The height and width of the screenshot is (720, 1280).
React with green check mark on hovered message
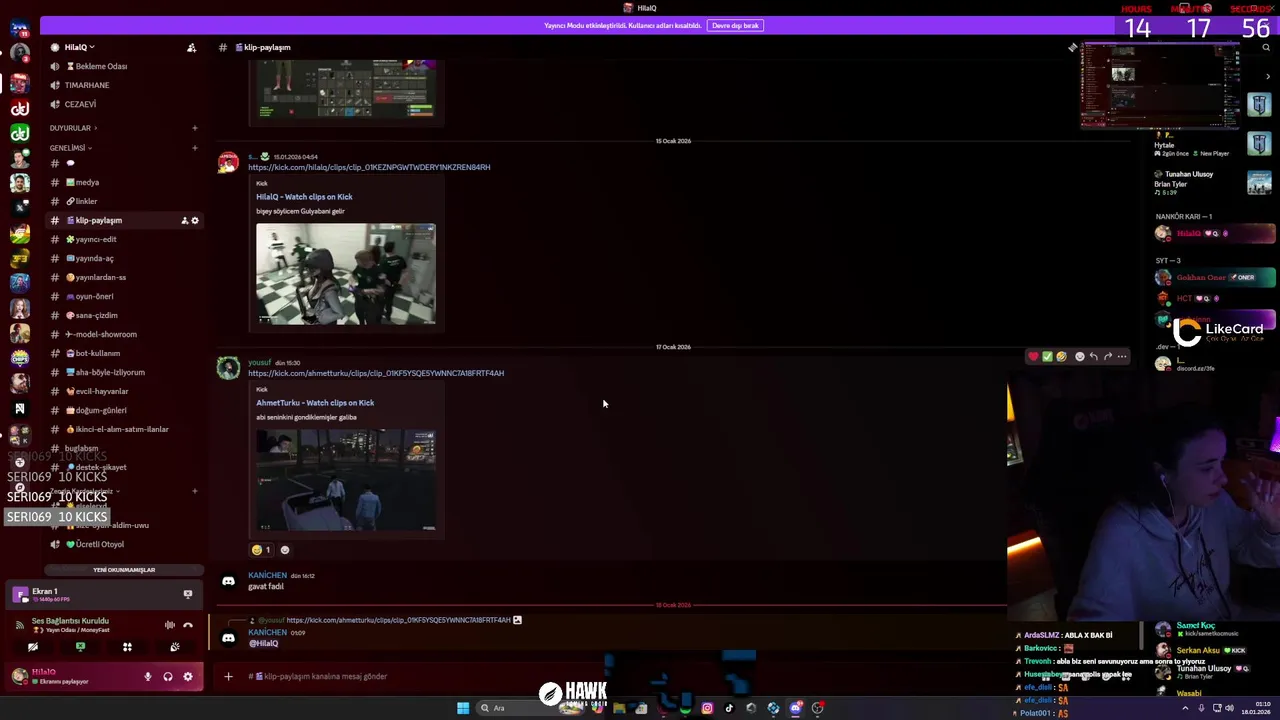click(1047, 356)
